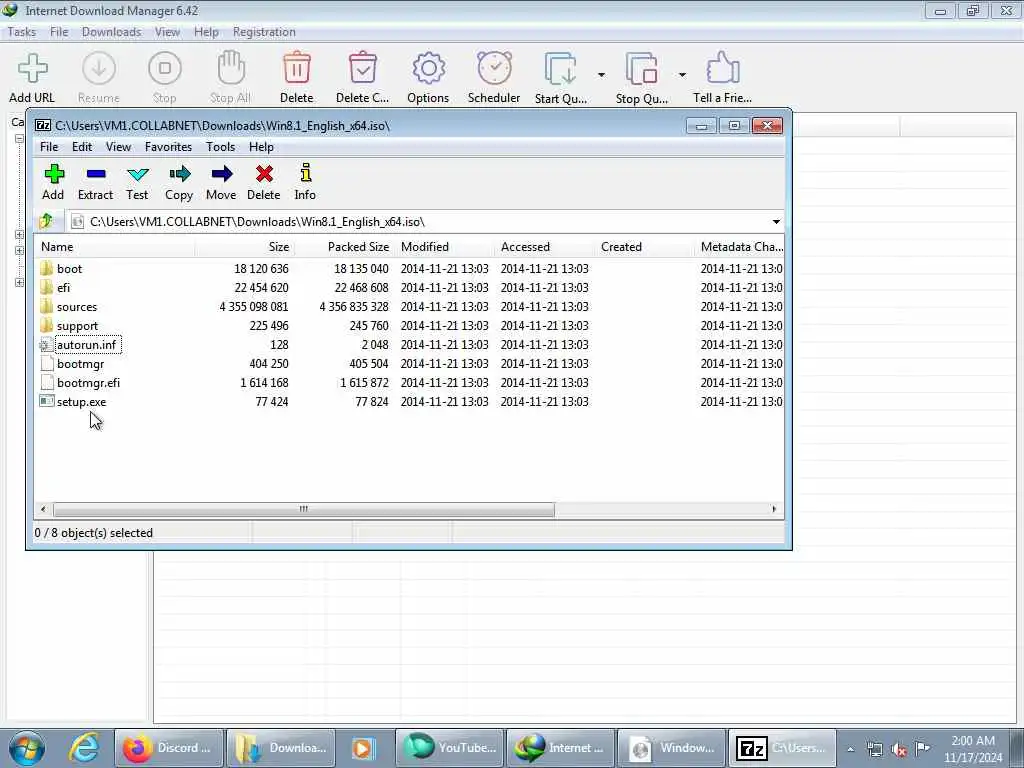Go up one folder level in 7-Zip
Screen dimensions: 1024x768
(x=46, y=221)
